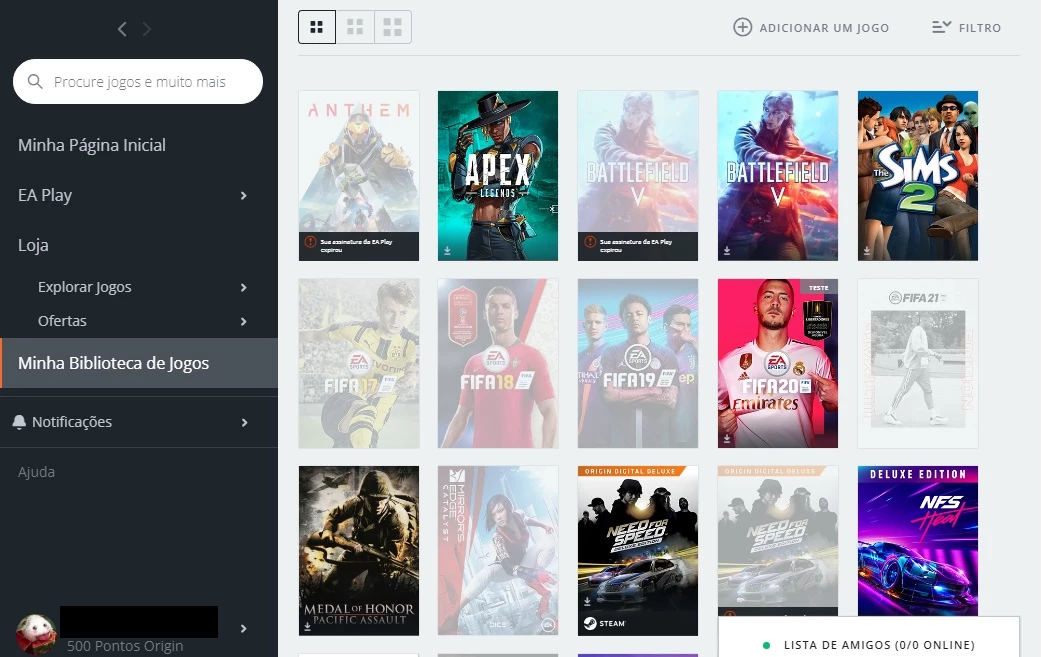Open the FIFA 18 game tile

tap(498, 364)
